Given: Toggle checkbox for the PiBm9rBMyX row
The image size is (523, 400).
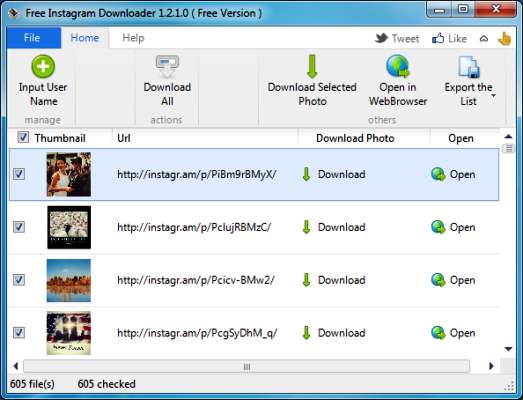Looking at the screenshot, I should click(19, 174).
